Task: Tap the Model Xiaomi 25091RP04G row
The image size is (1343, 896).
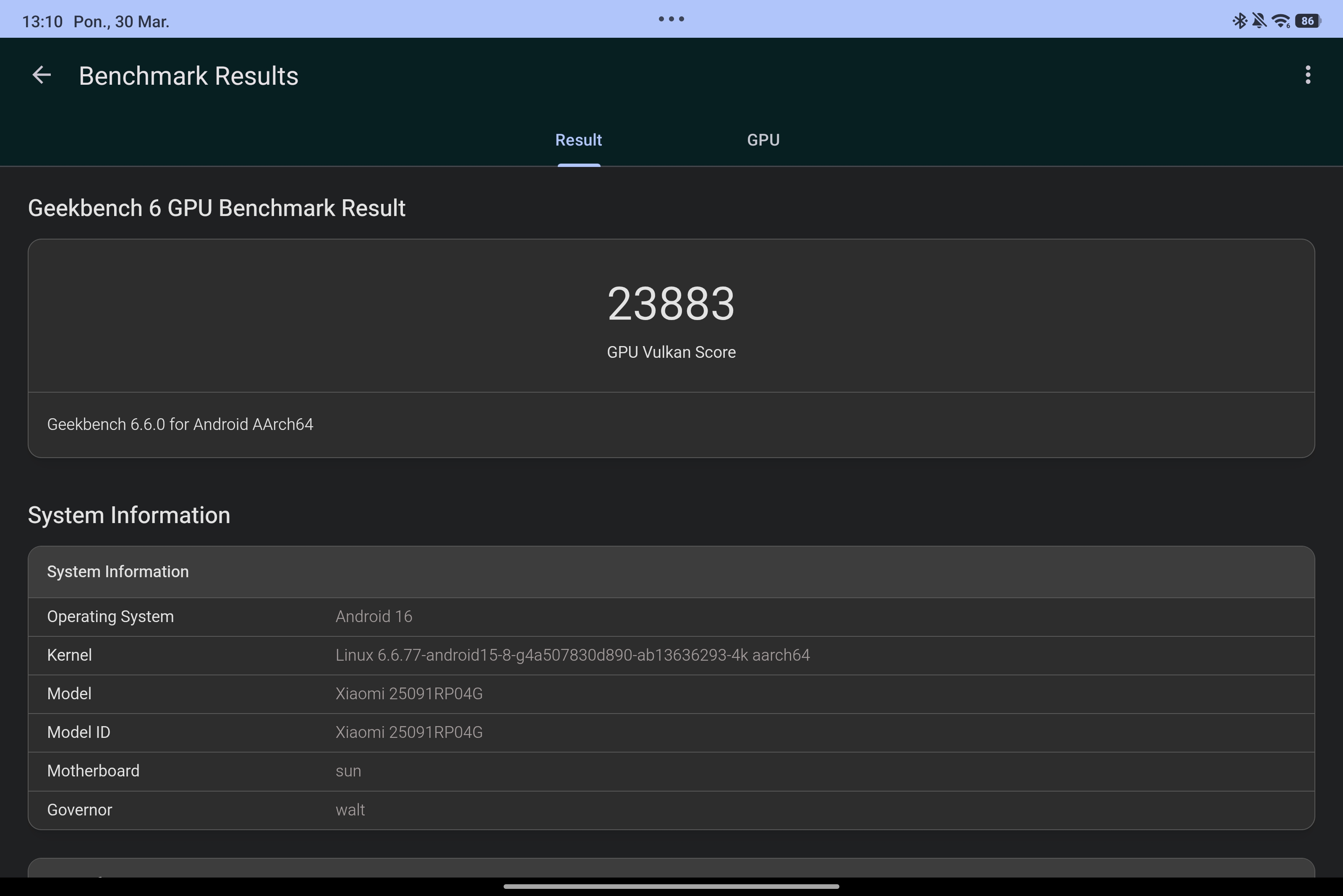Action: pyautogui.click(x=671, y=694)
